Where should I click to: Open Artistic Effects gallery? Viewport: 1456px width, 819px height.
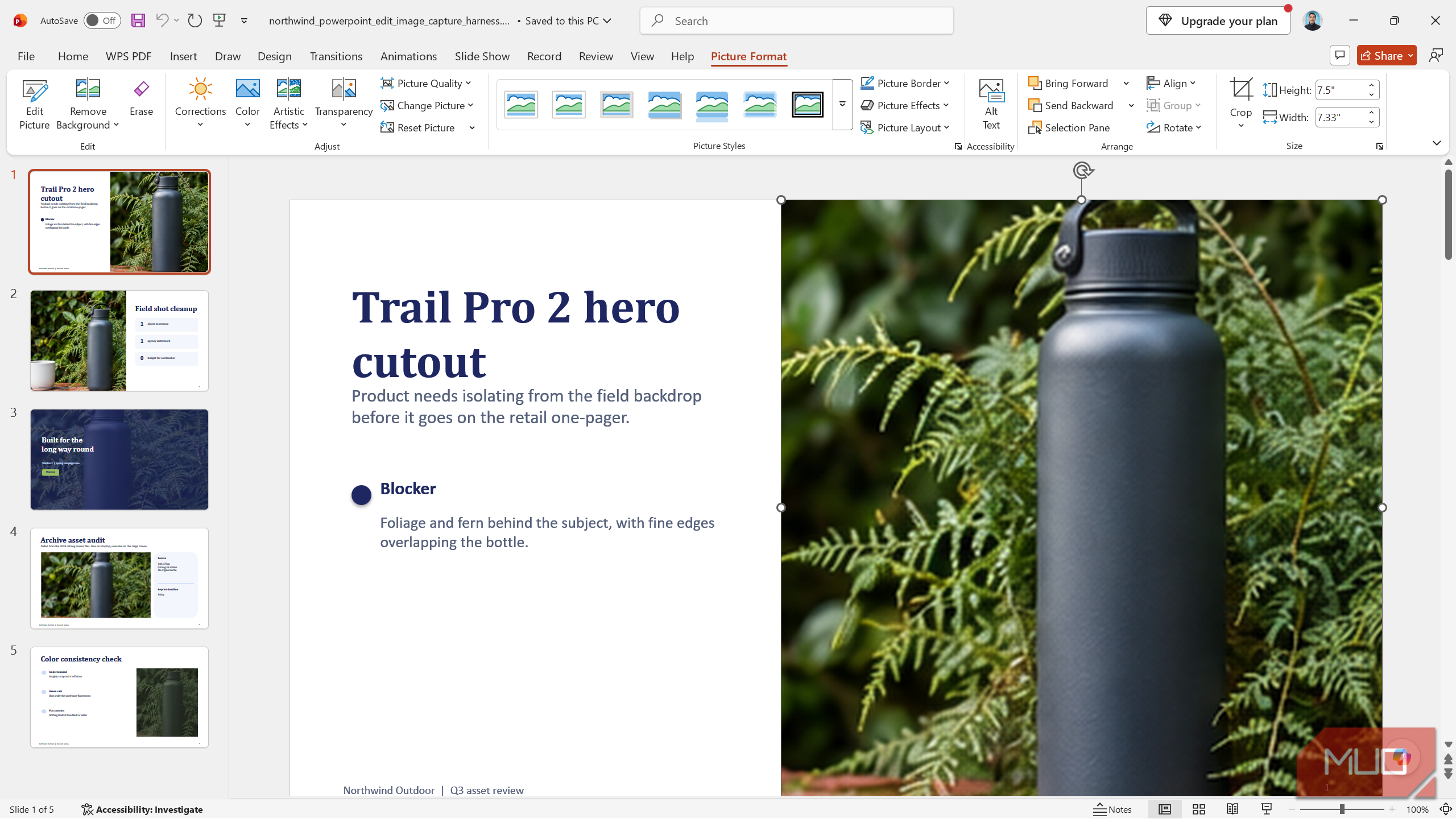[x=288, y=105]
